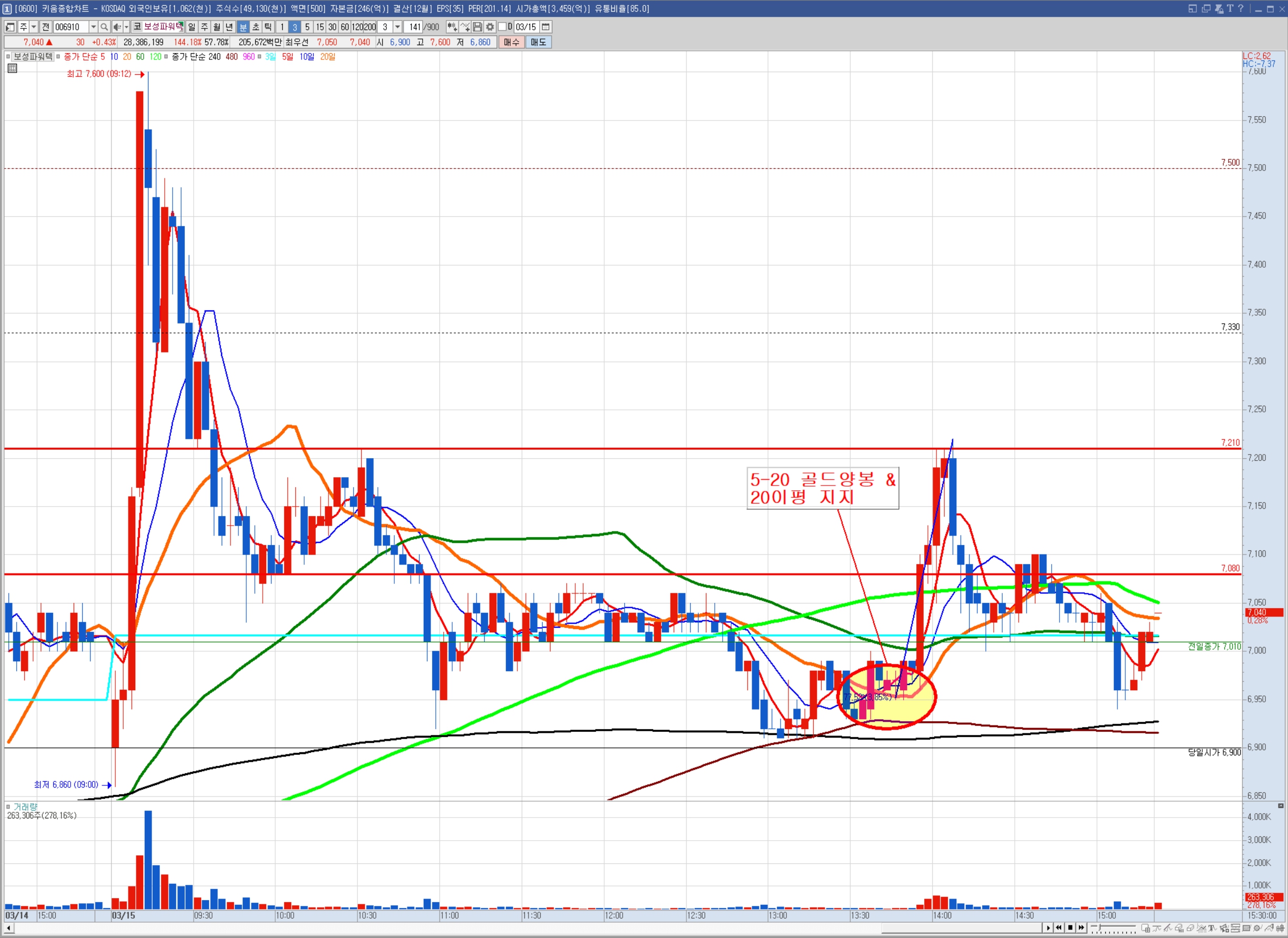Click the 매수 buy button

(x=511, y=42)
